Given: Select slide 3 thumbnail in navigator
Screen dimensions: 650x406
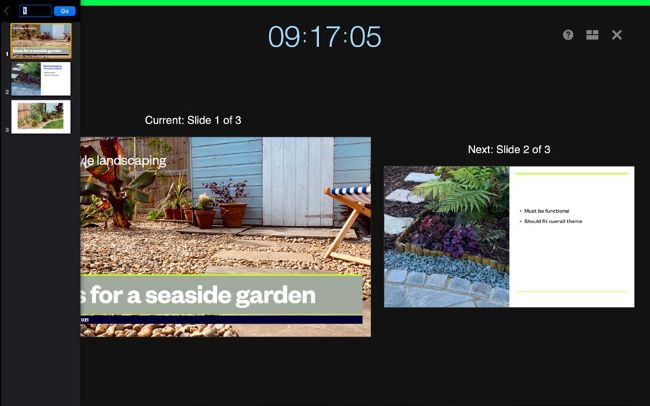Looking at the screenshot, I should click(41, 117).
